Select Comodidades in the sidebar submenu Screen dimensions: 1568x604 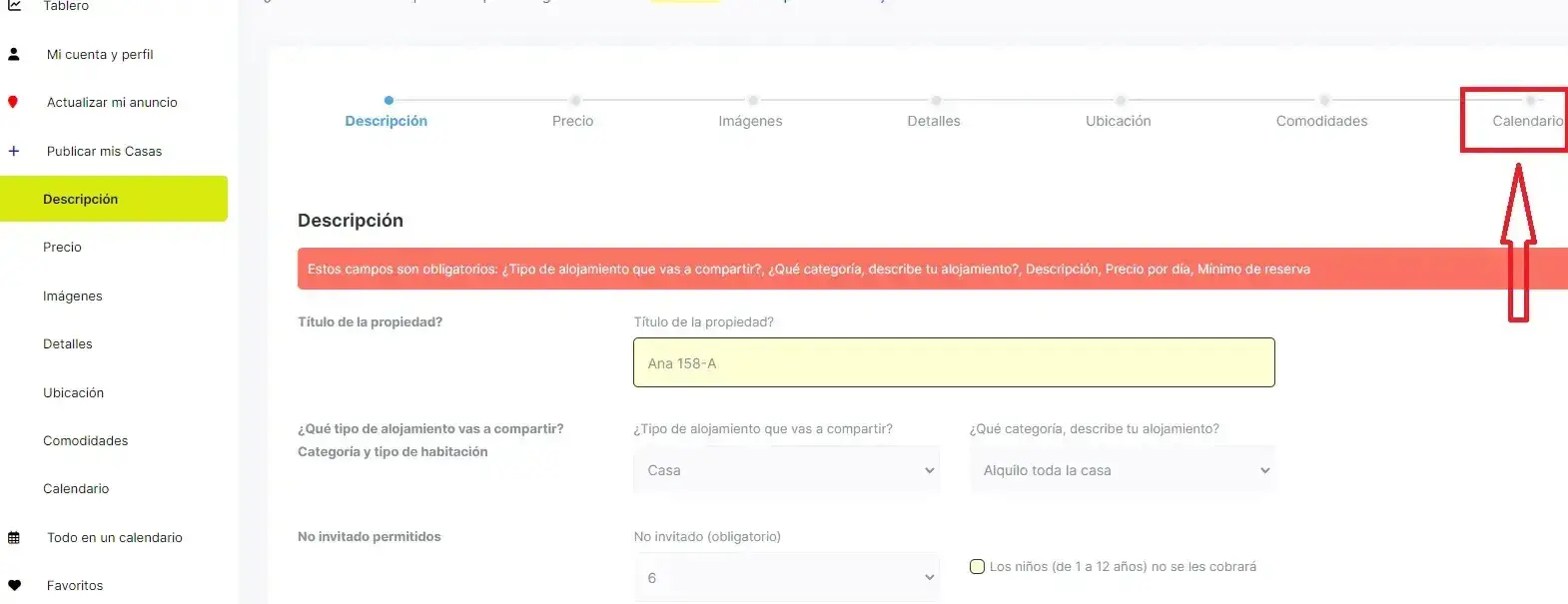86,440
